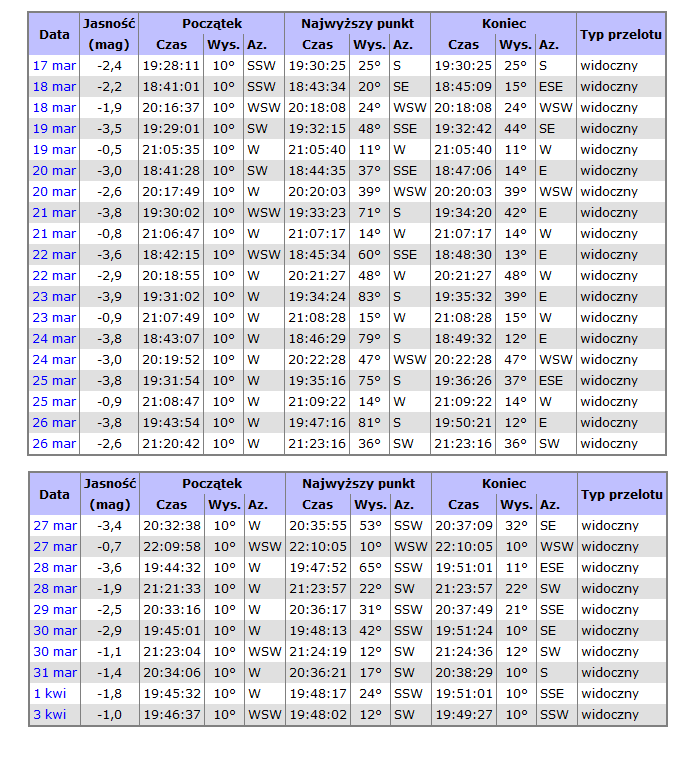Viewport: 694px width, 772px height.
Task: Select the peak time 18:46:29
Action: click(x=317, y=339)
